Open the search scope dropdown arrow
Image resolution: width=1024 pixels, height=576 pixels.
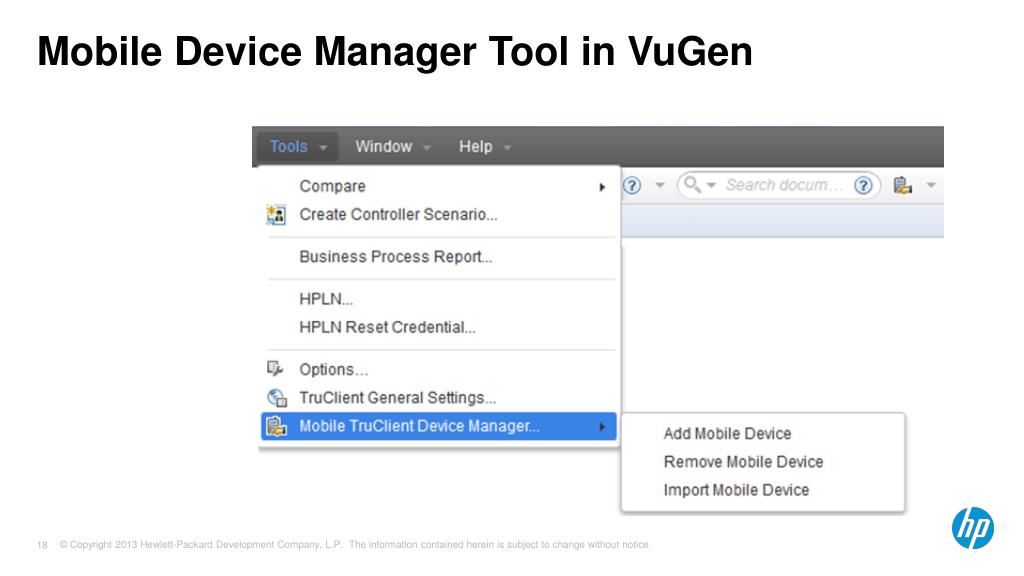point(712,185)
